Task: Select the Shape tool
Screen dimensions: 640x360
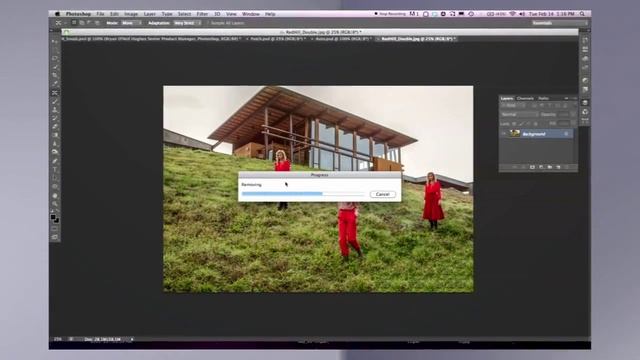Action: (55, 187)
